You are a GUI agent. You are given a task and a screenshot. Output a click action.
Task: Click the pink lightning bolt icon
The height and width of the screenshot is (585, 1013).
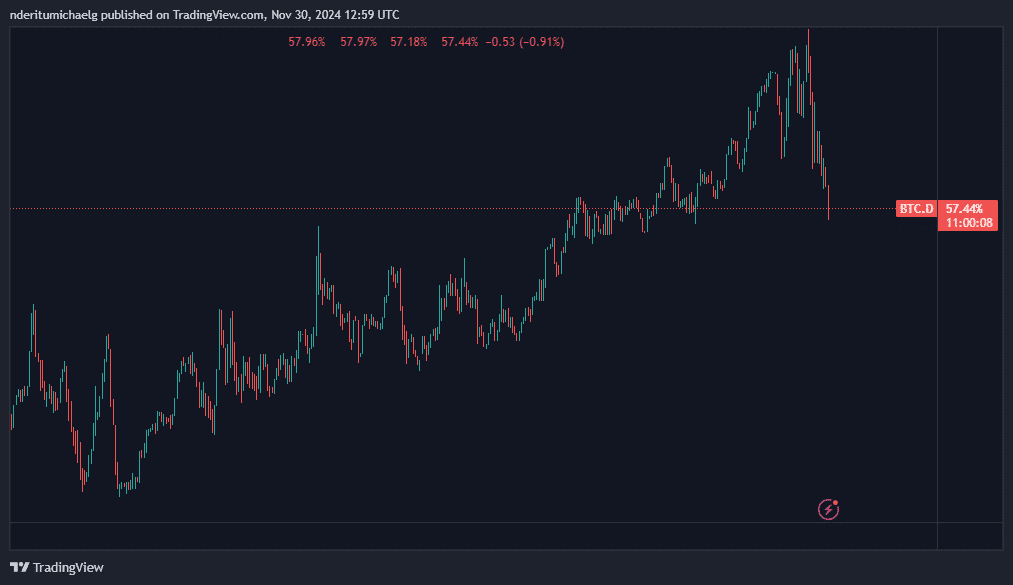coord(828,509)
